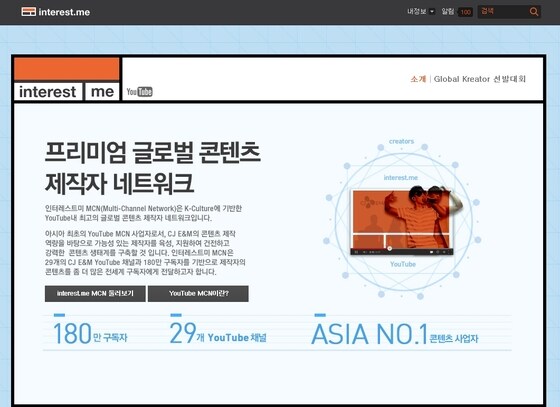560x407 pixels.
Task: Click the interest.me logo in header
Action: [55, 12]
